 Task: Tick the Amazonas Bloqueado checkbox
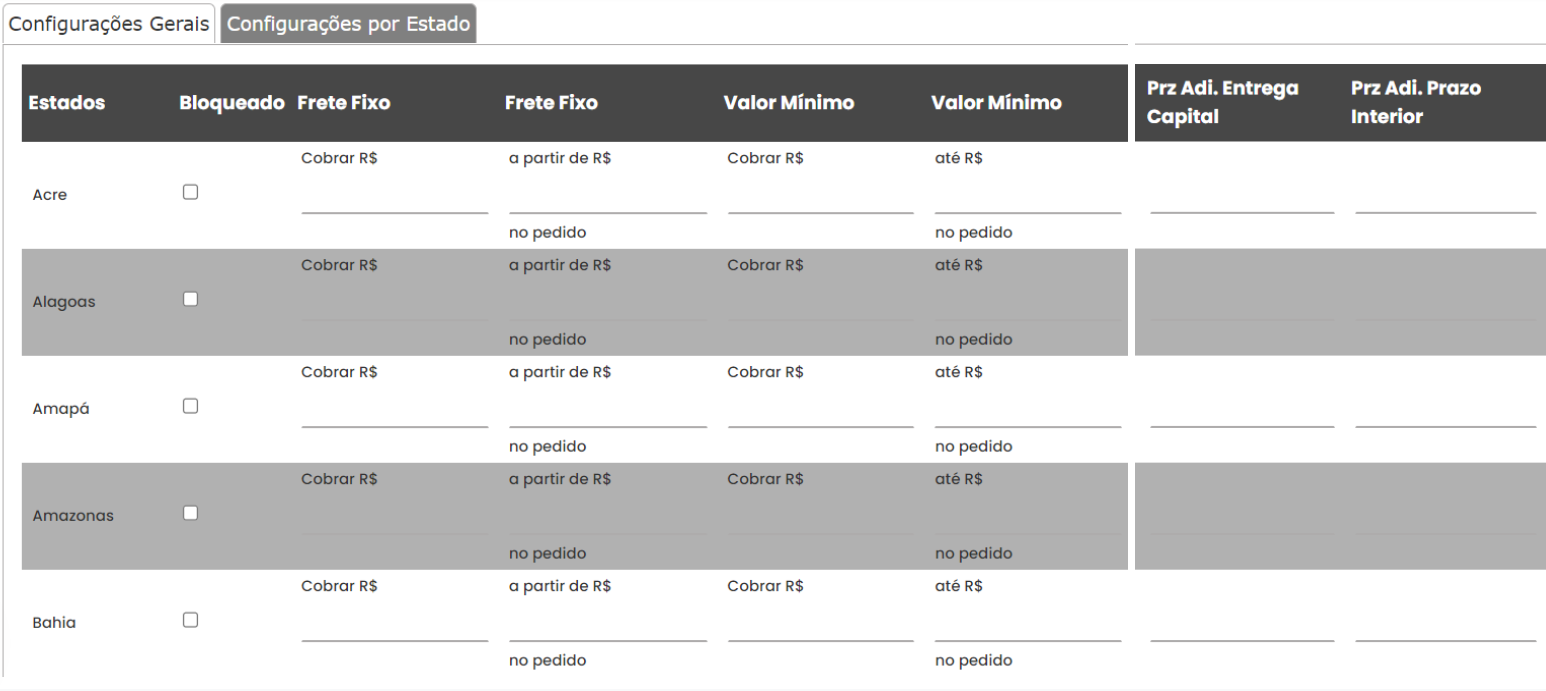tap(191, 513)
